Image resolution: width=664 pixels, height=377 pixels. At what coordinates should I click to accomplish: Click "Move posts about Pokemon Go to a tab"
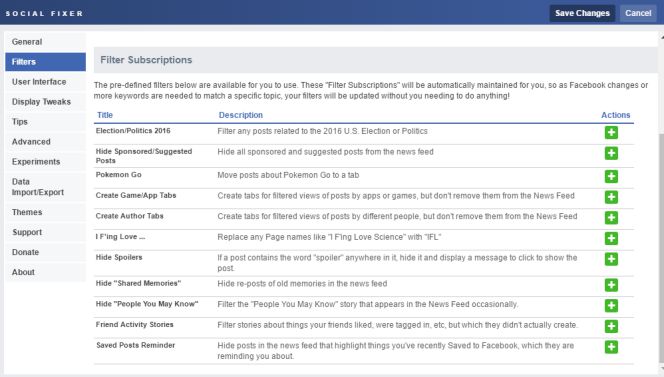(288, 175)
